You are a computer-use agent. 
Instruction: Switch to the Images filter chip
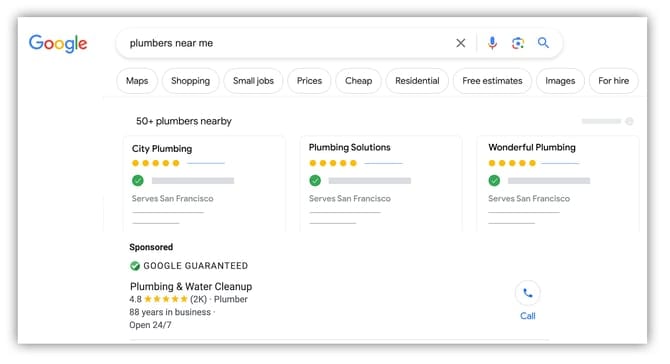pyautogui.click(x=560, y=81)
